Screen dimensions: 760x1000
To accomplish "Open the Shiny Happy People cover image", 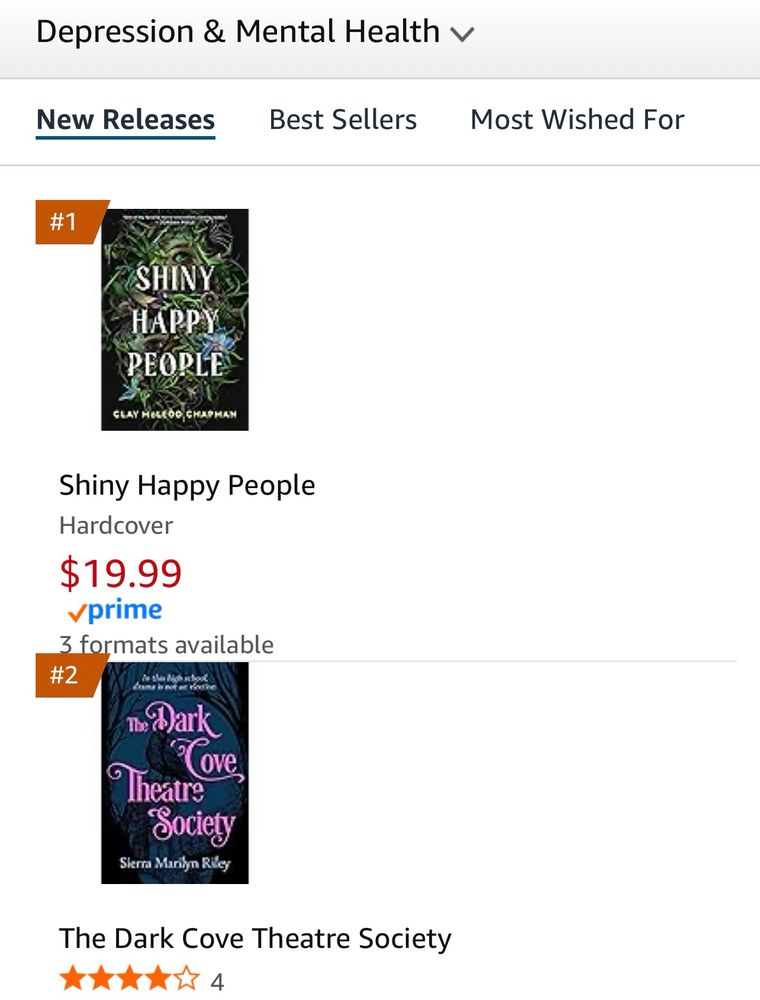I will click(x=175, y=320).
